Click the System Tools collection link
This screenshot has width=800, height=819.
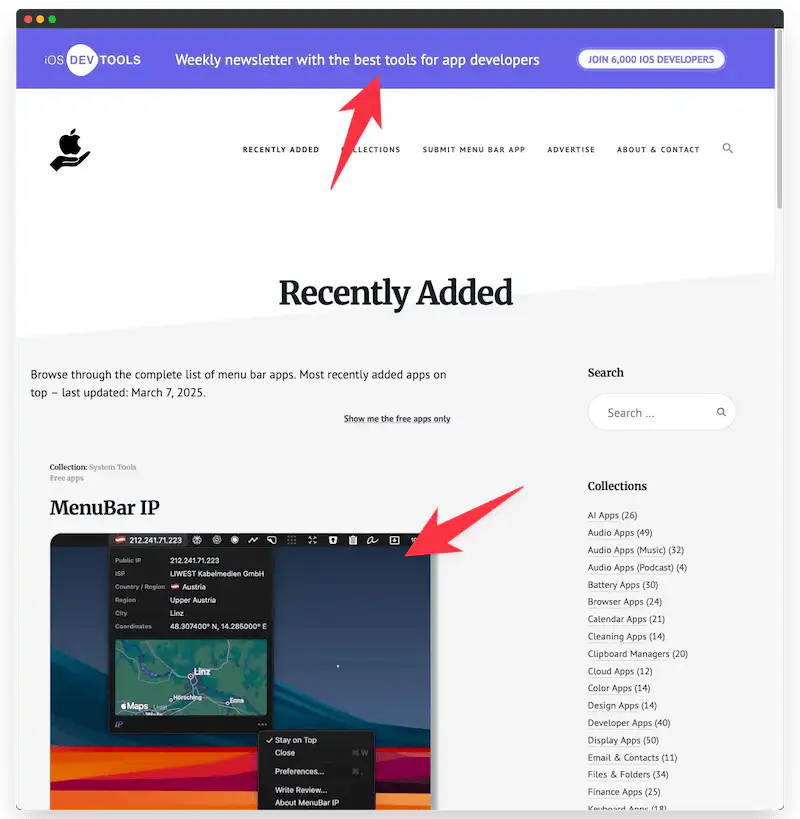[x=112, y=467]
